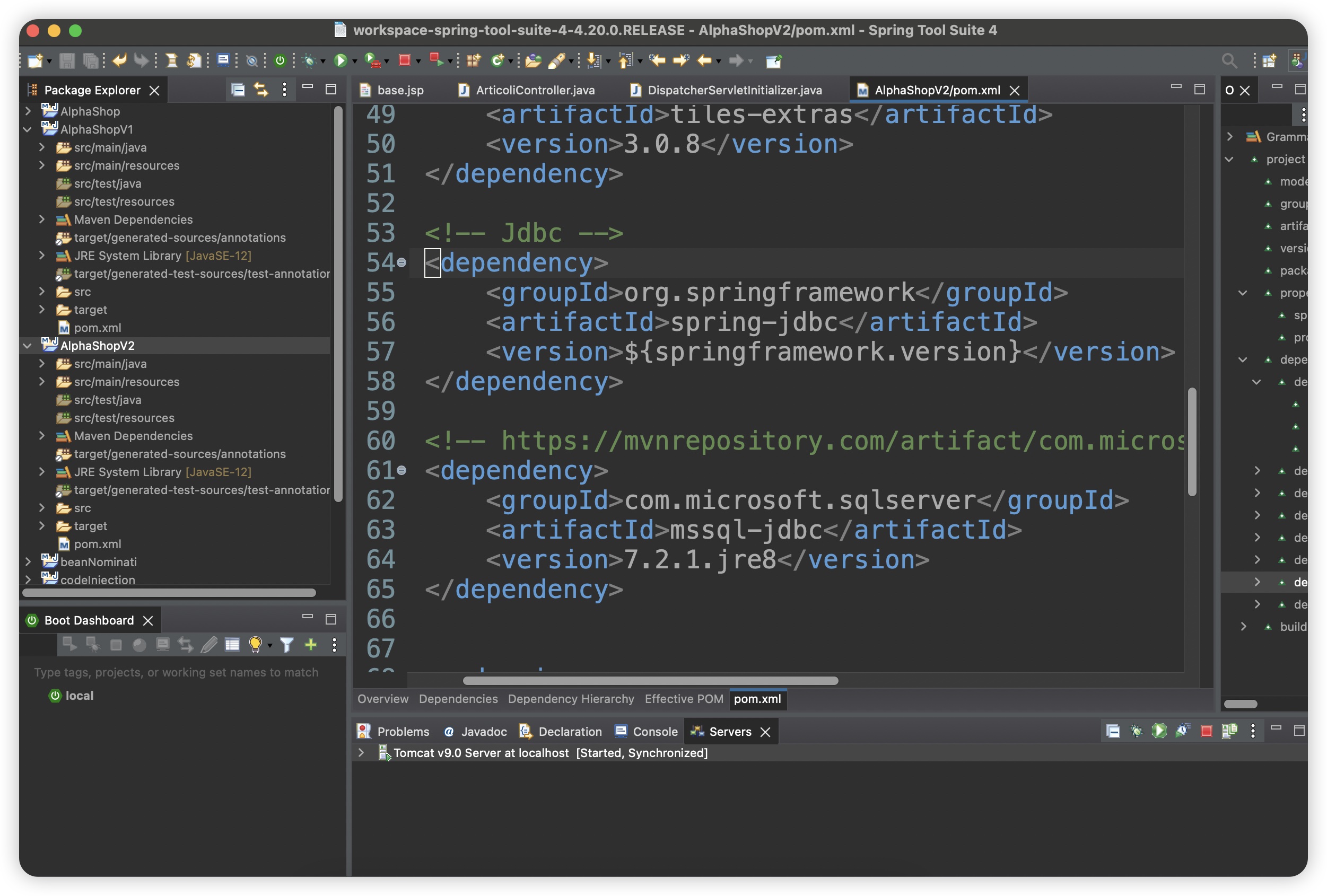Select Tomcat v9.0 Server at localhost
The width and height of the screenshot is (1327, 896).
(551, 753)
